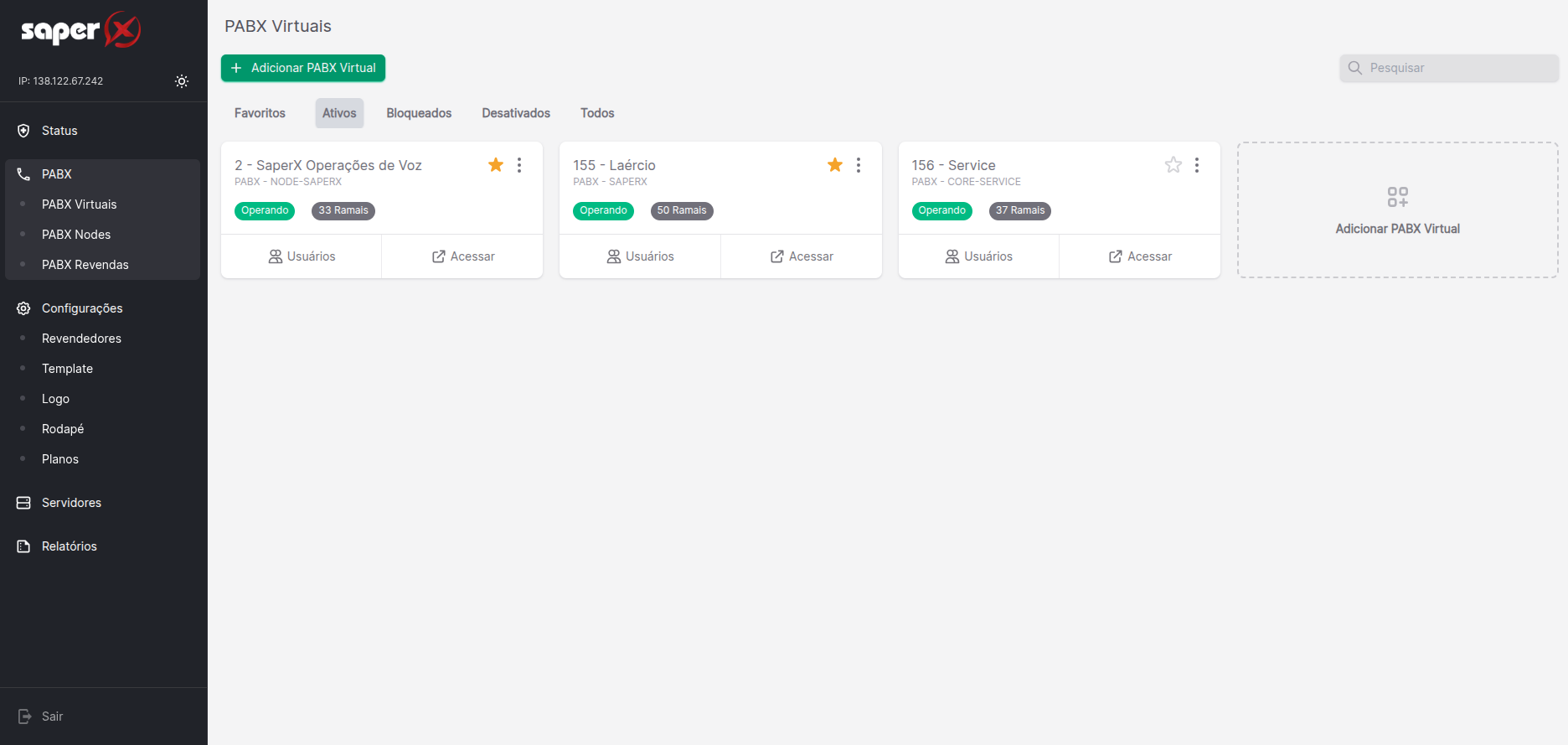Focus the Pesquisar search field
This screenshot has width=1568, height=745.
coord(1459,68)
